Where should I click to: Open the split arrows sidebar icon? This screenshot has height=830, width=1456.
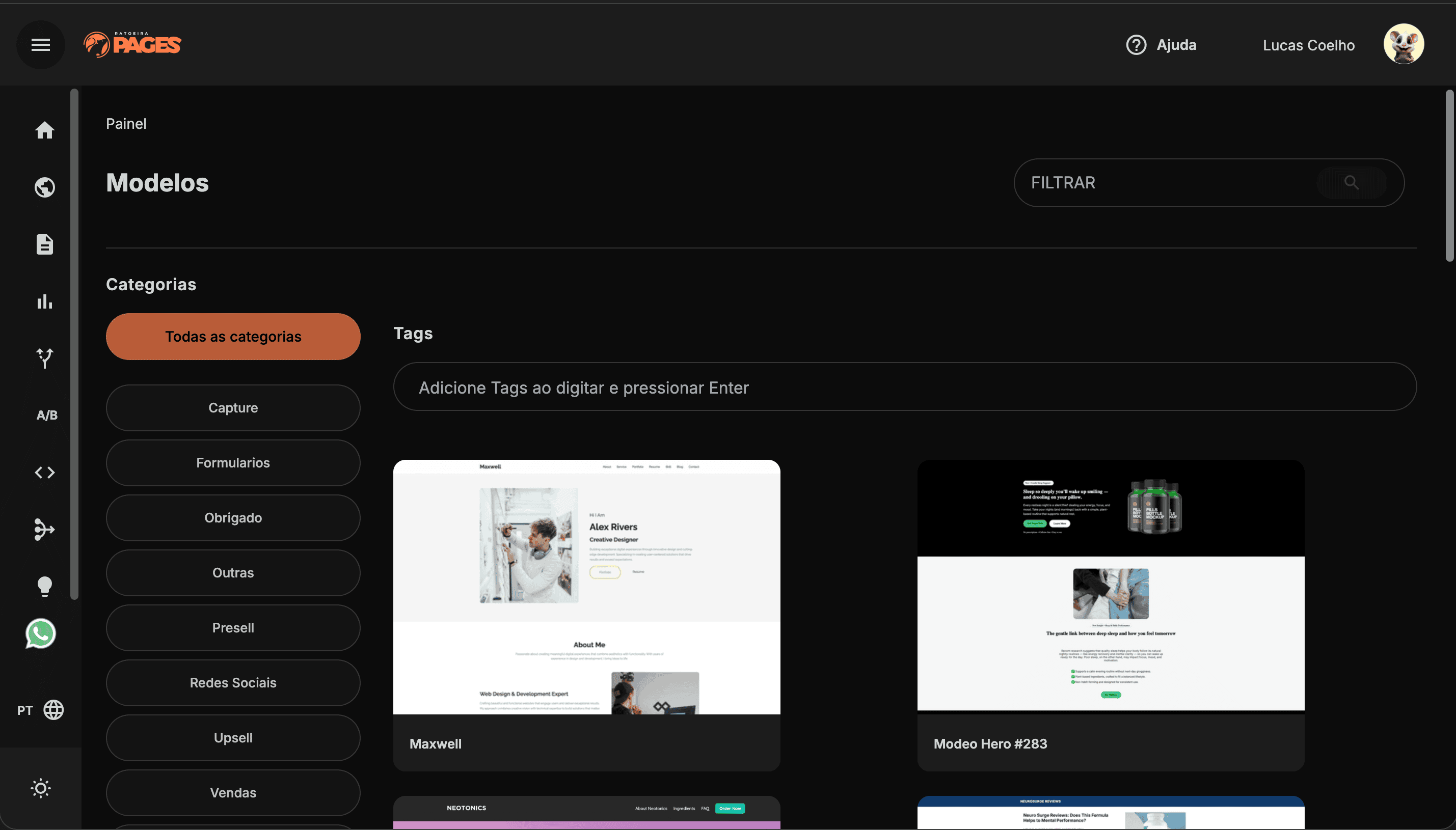[x=44, y=358]
